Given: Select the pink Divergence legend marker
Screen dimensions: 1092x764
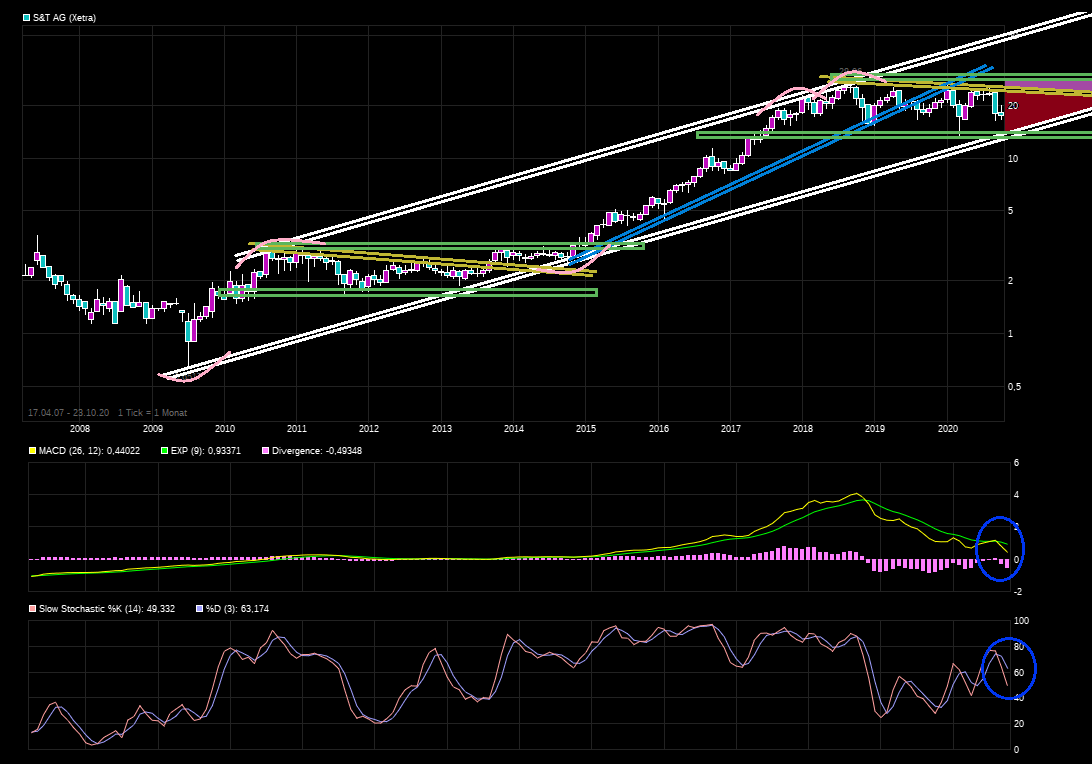Looking at the screenshot, I should pos(265,451).
